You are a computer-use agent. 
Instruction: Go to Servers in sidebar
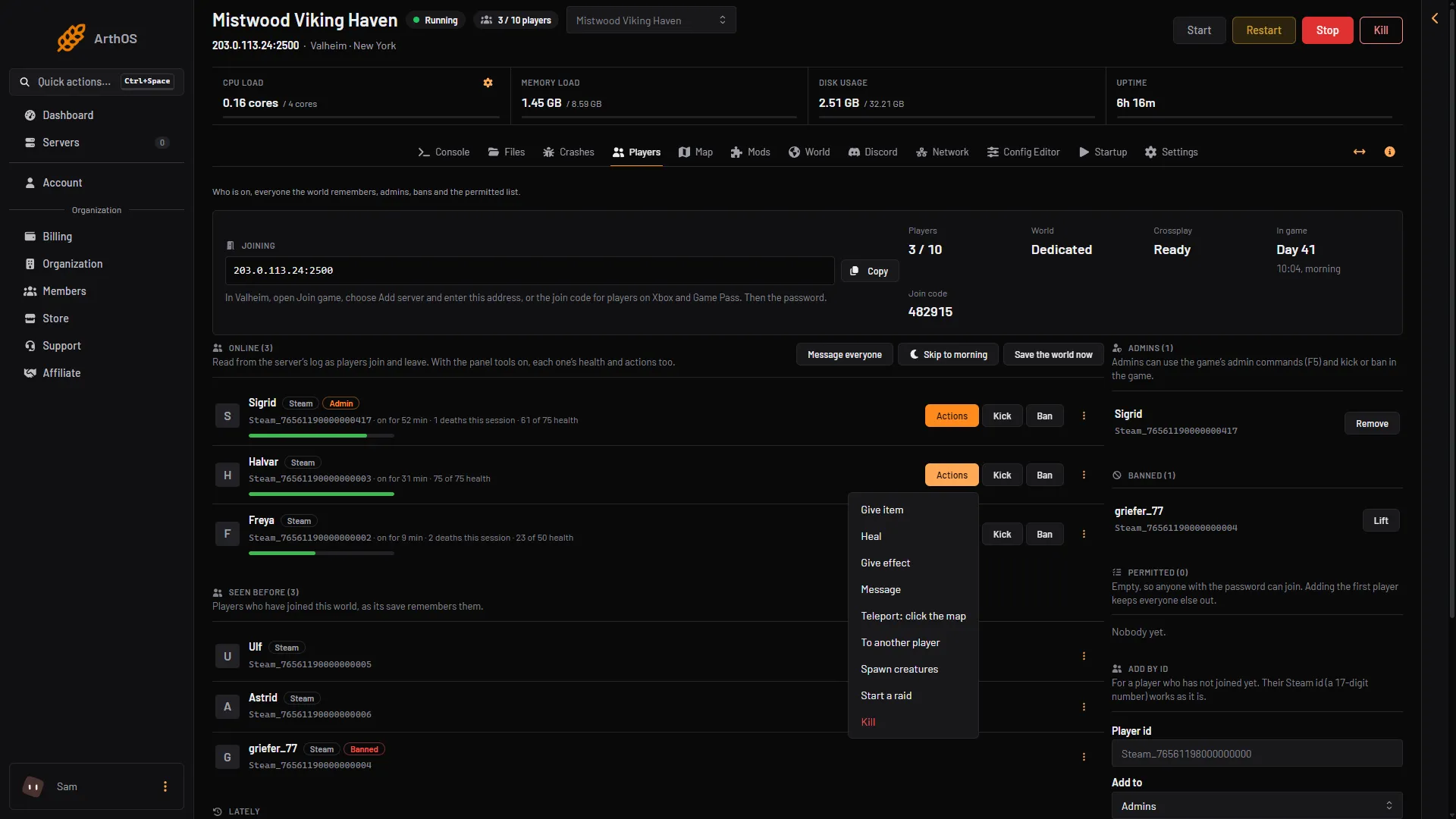tap(96, 143)
